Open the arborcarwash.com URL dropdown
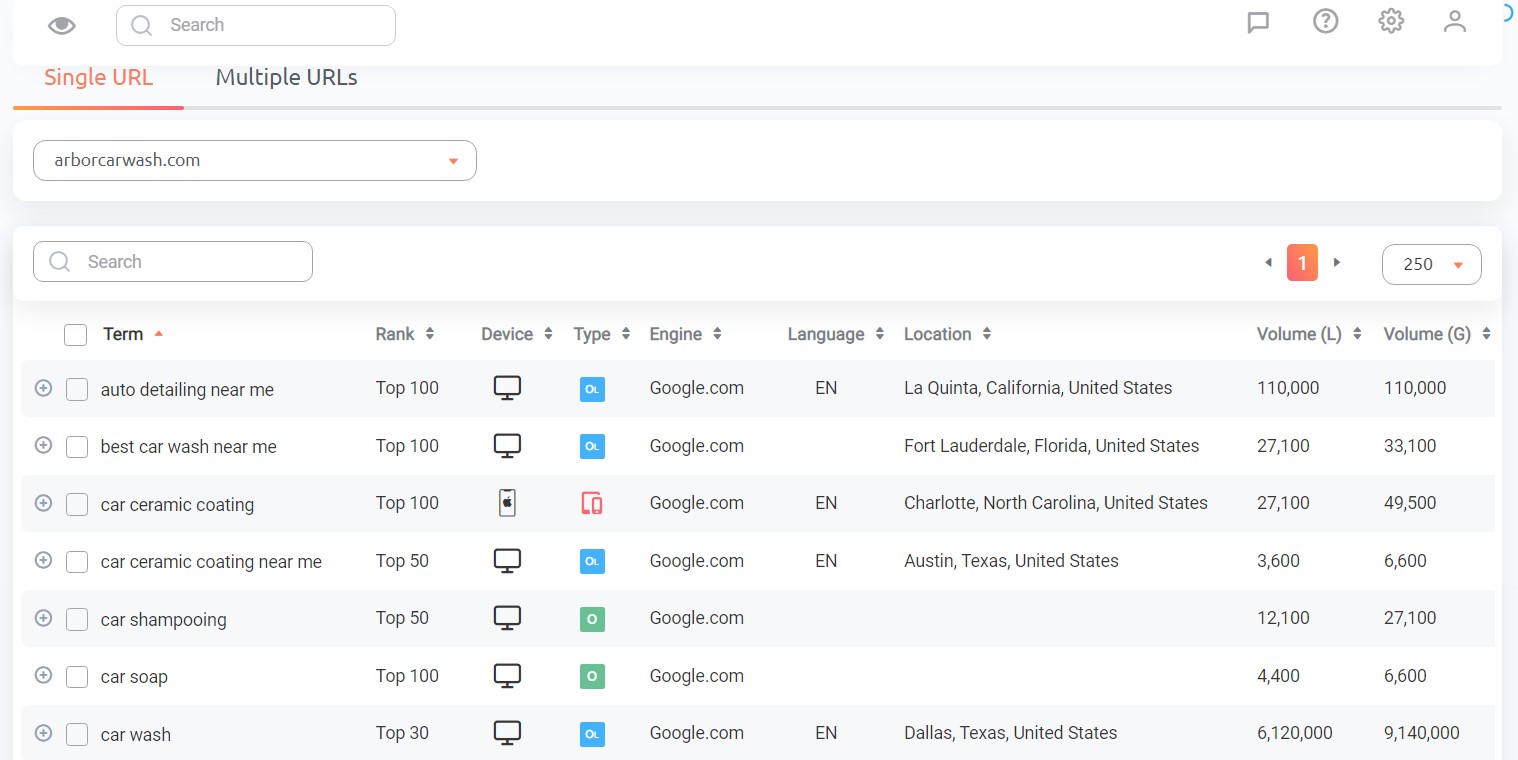The height and width of the screenshot is (760, 1518). (x=255, y=160)
